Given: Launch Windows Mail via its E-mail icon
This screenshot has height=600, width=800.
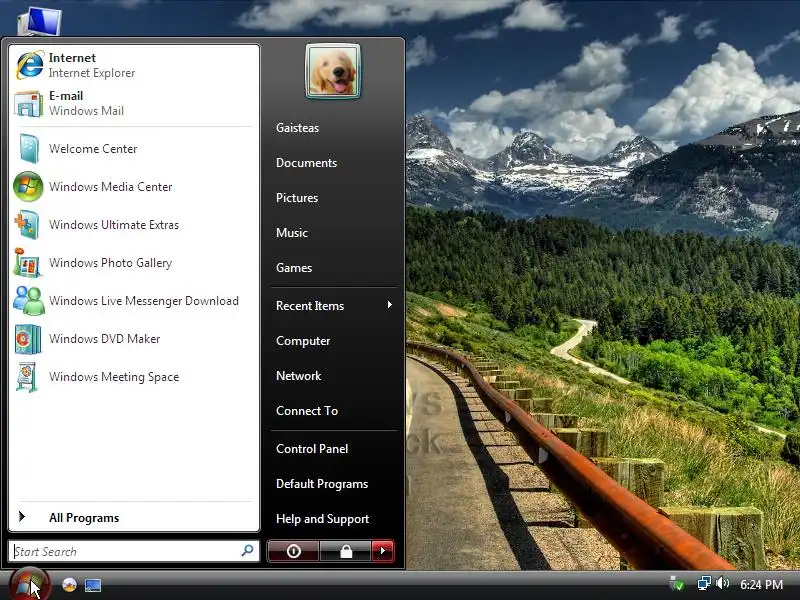Looking at the screenshot, I should (x=28, y=104).
